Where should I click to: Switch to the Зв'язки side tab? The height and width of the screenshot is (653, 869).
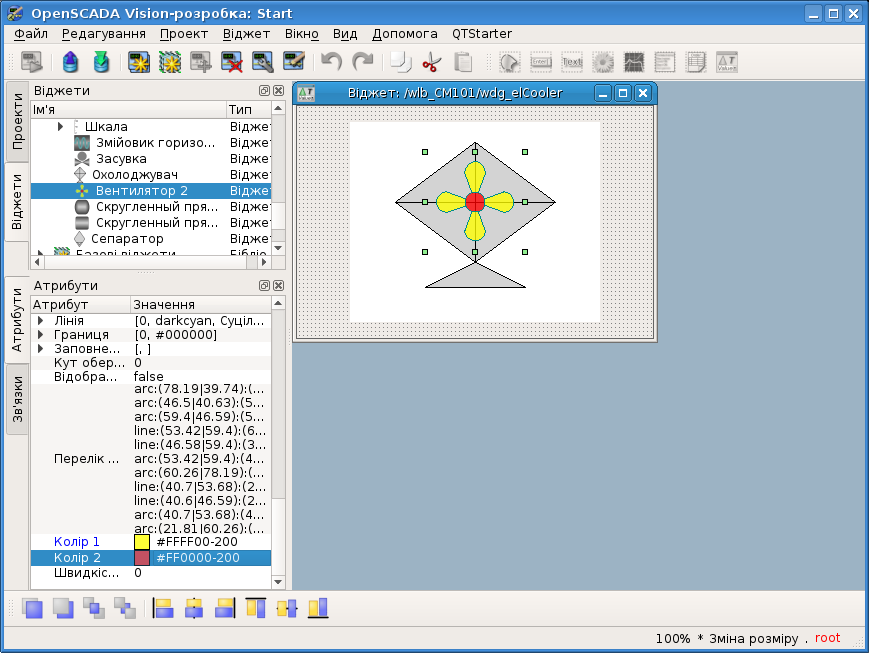coord(17,398)
